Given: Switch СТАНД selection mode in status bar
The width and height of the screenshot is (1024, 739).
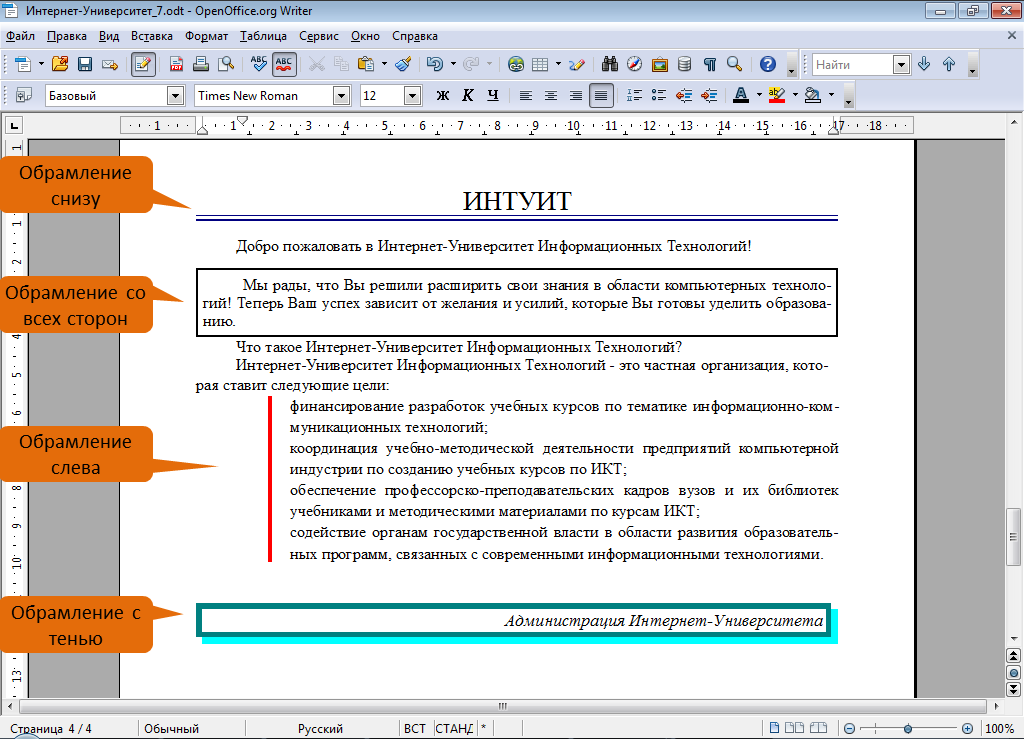Looking at the screenshot, I should pos(454,729).
